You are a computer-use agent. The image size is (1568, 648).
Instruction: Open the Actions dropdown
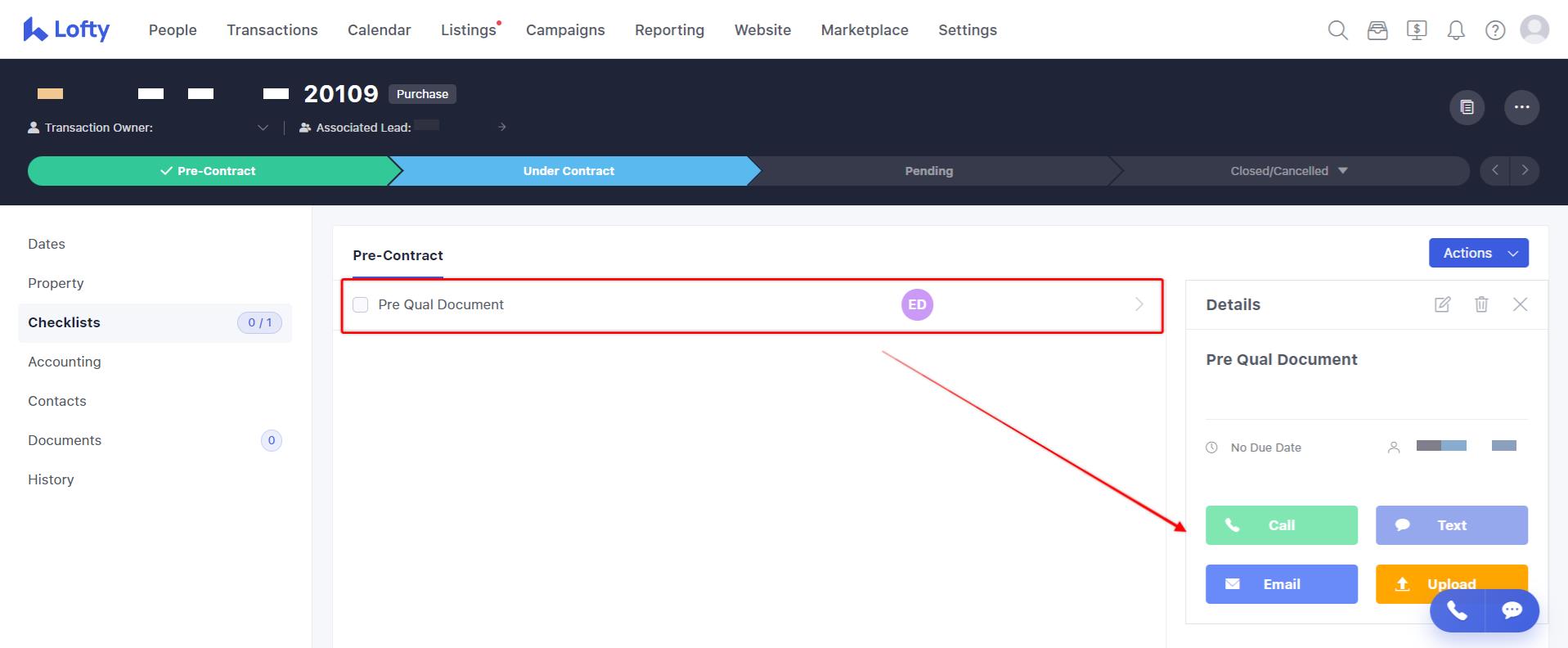coord(1478,253)
